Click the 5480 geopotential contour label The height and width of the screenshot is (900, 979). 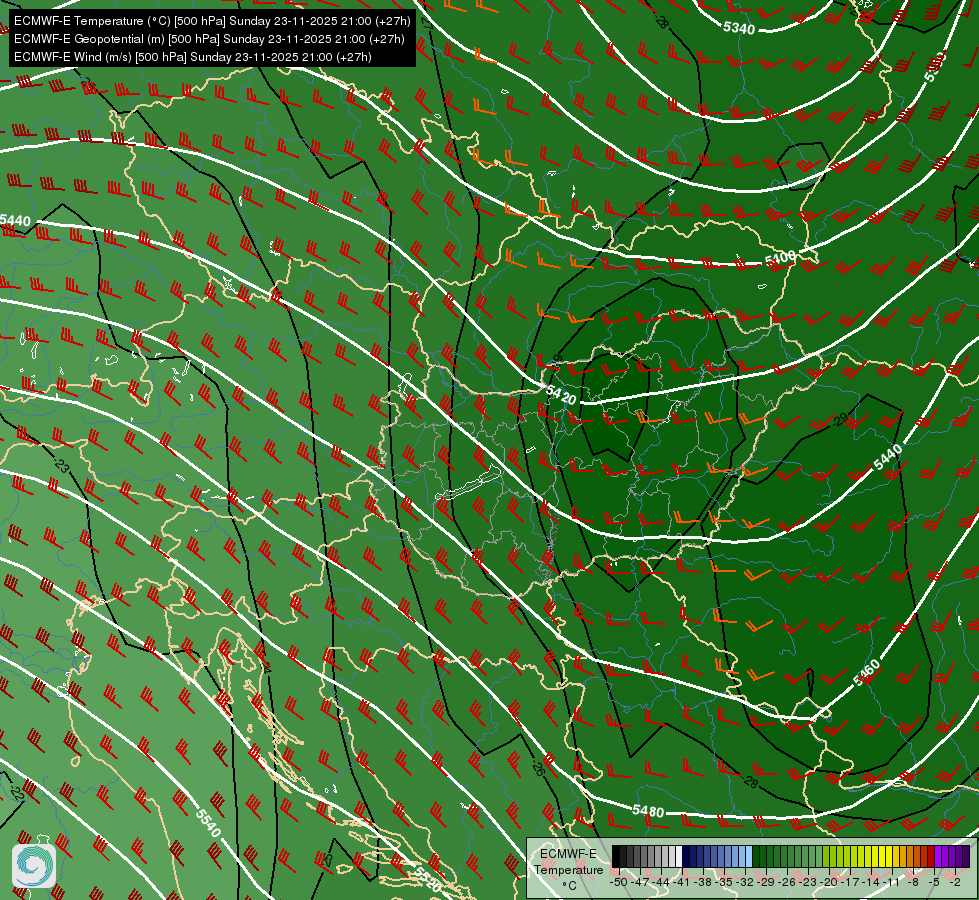pos(647,811)
